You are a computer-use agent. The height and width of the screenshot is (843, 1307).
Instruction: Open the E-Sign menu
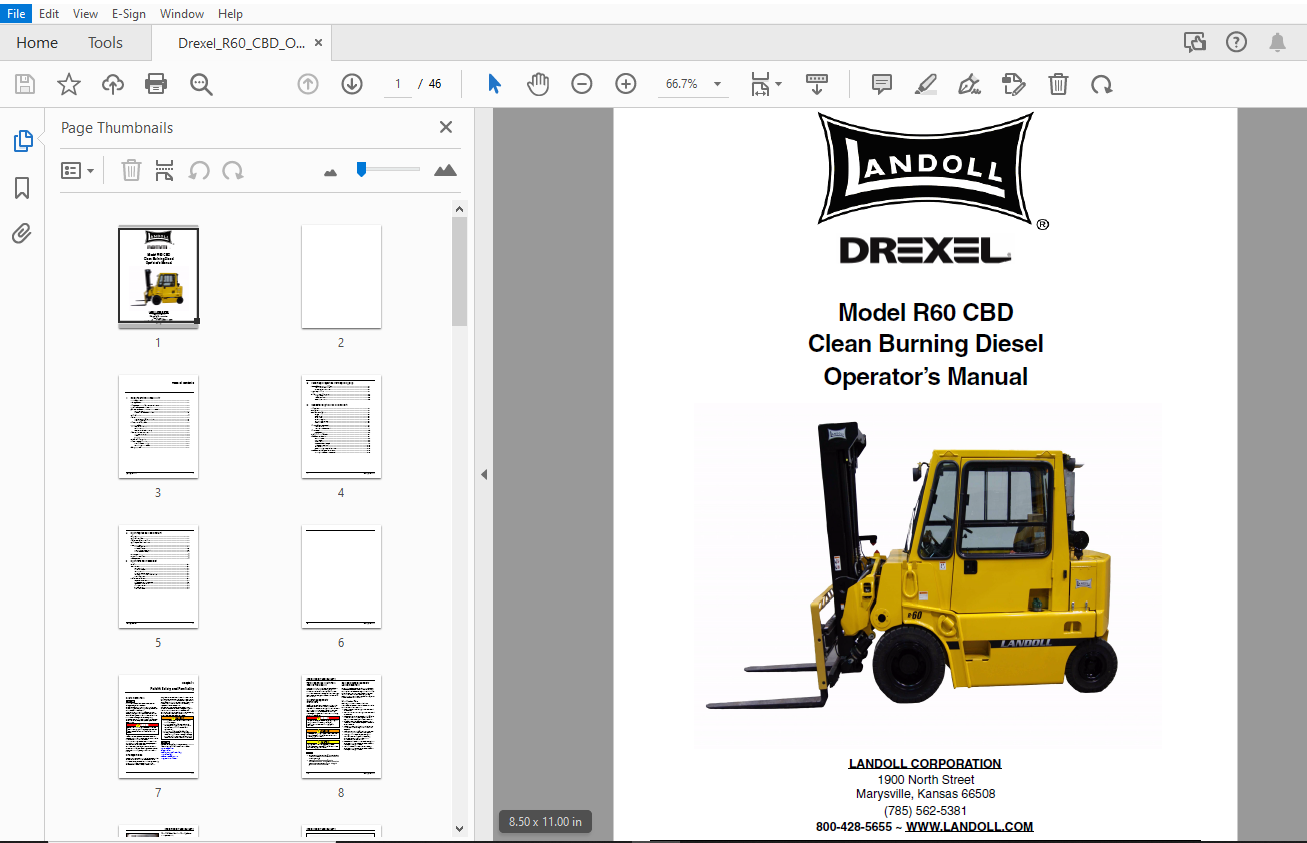coord(128,13)
